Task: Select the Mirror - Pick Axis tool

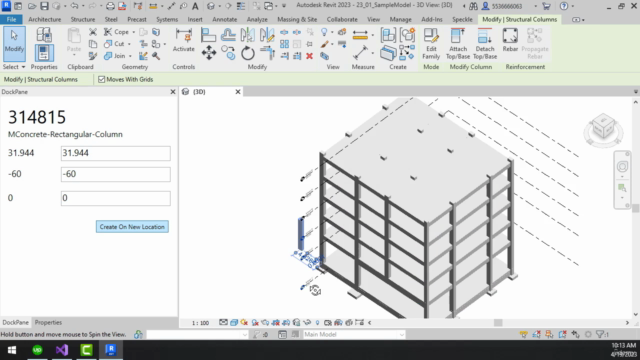Action: coord(247,35)
